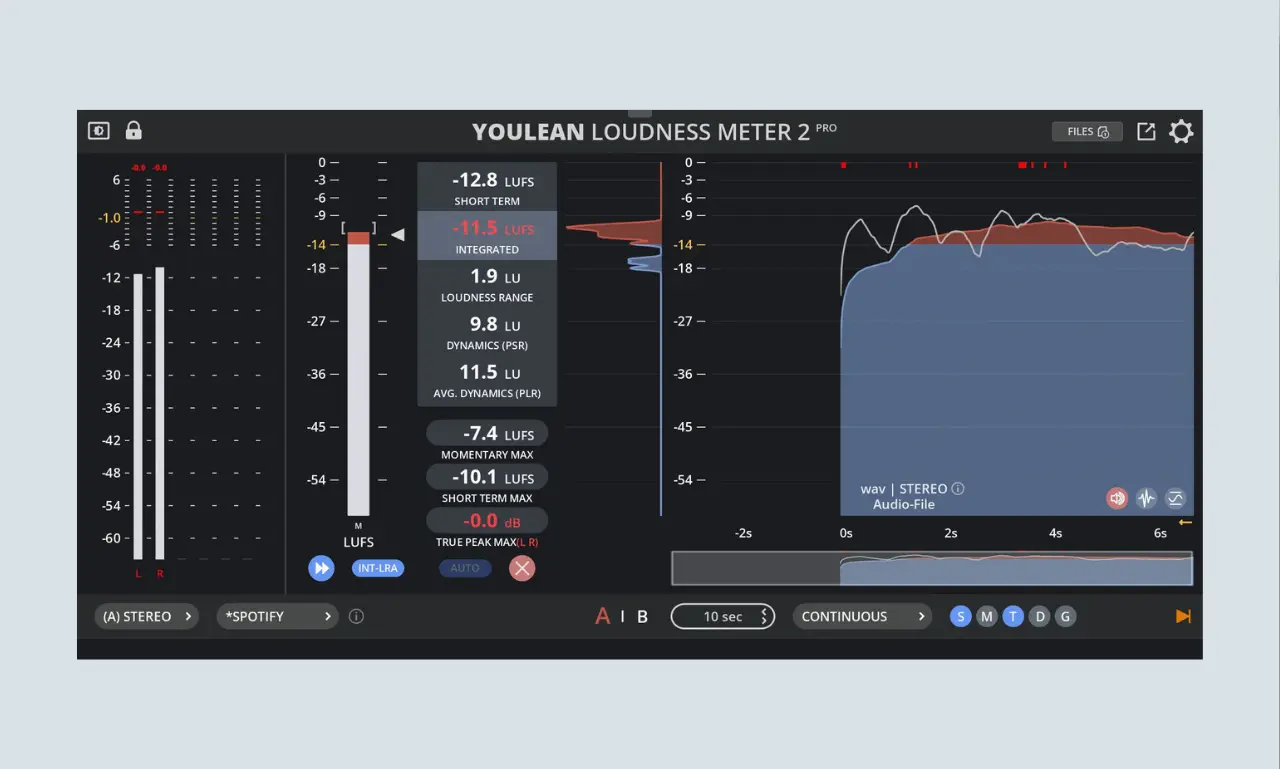This screenshot has width=1280, height=769.
Task: Click the info icon beside SPOTIFY preset
Action: coord(356,616)
